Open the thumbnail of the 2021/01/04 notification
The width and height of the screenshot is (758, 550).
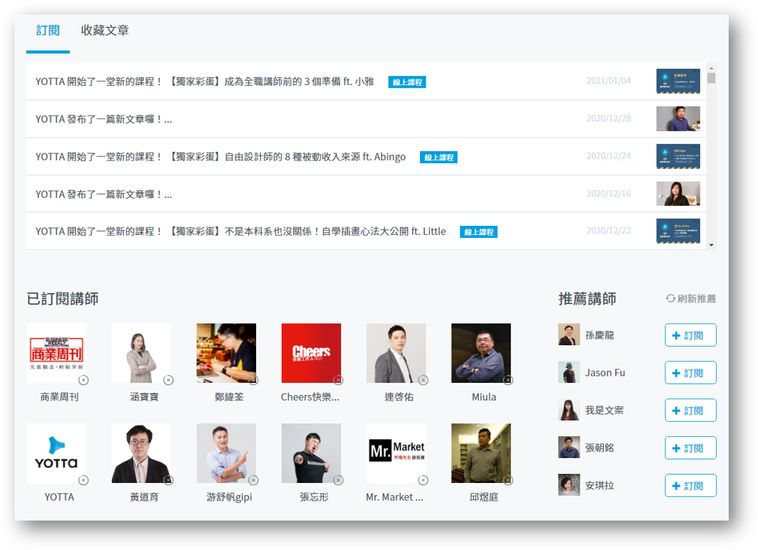coord(677,81)
